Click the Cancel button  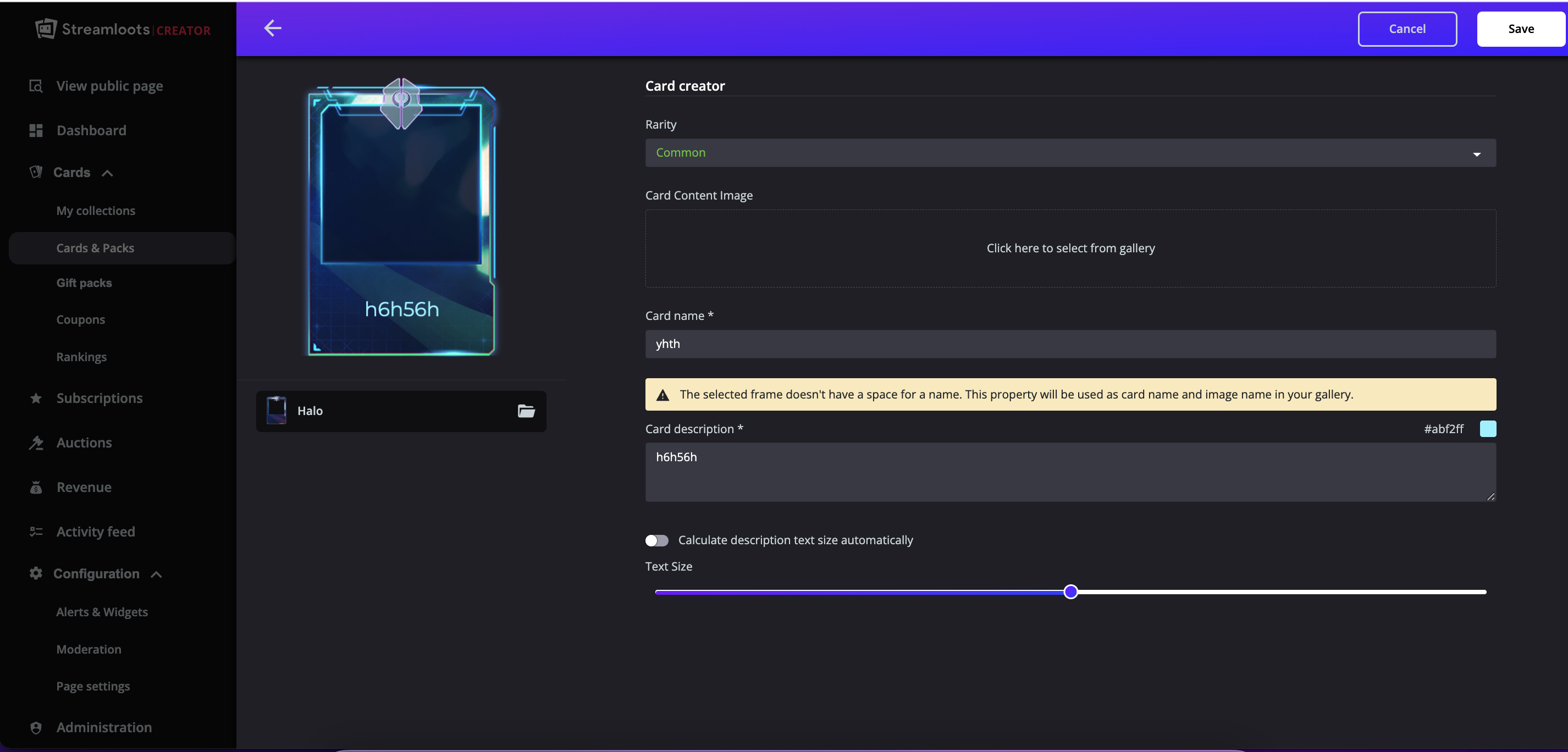[x=1407, y=29]
